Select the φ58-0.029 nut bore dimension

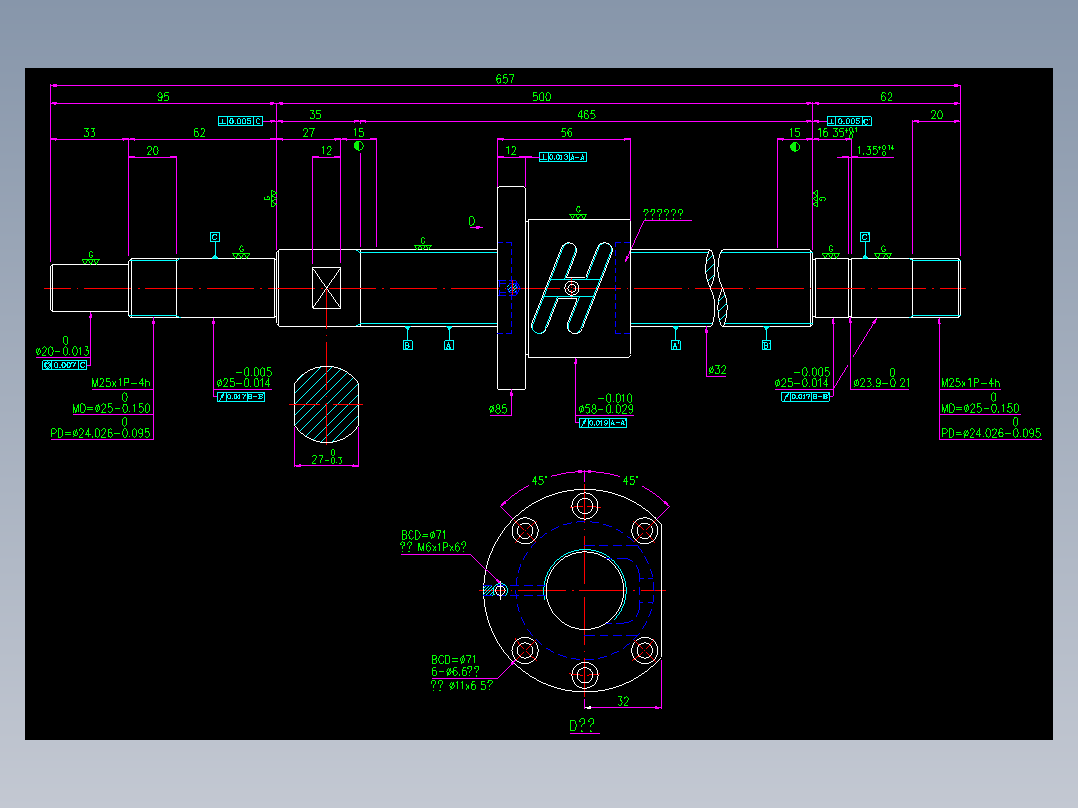pos(605,408)
